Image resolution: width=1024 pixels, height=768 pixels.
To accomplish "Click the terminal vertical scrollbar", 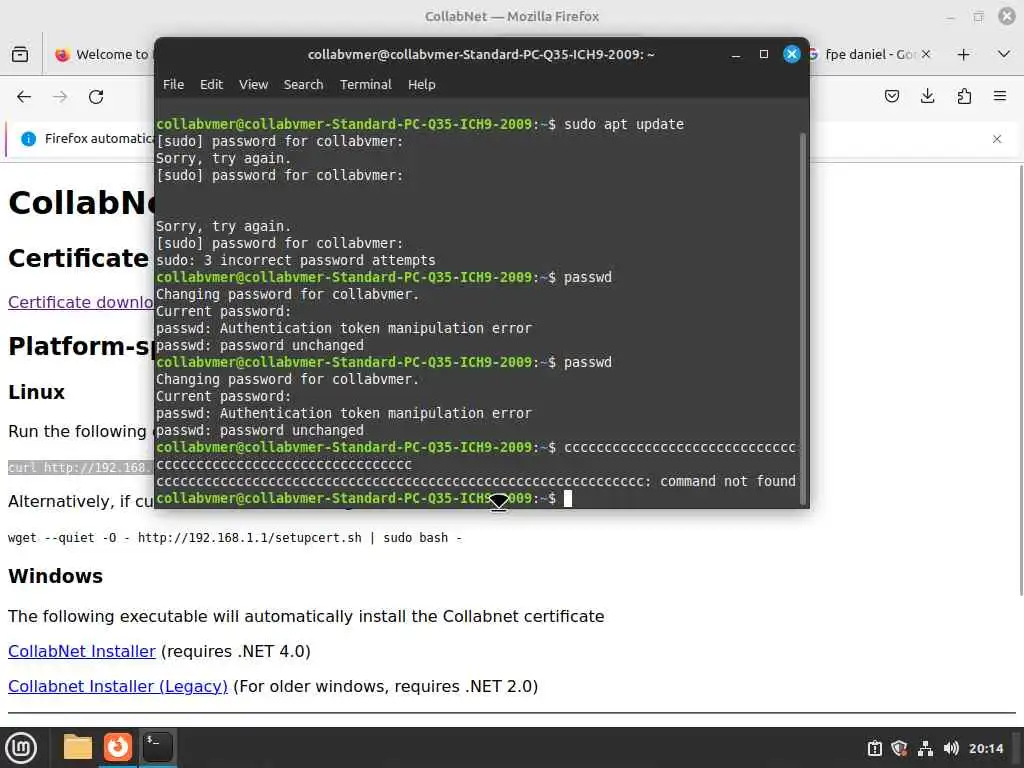I will [x=803, y=319].
